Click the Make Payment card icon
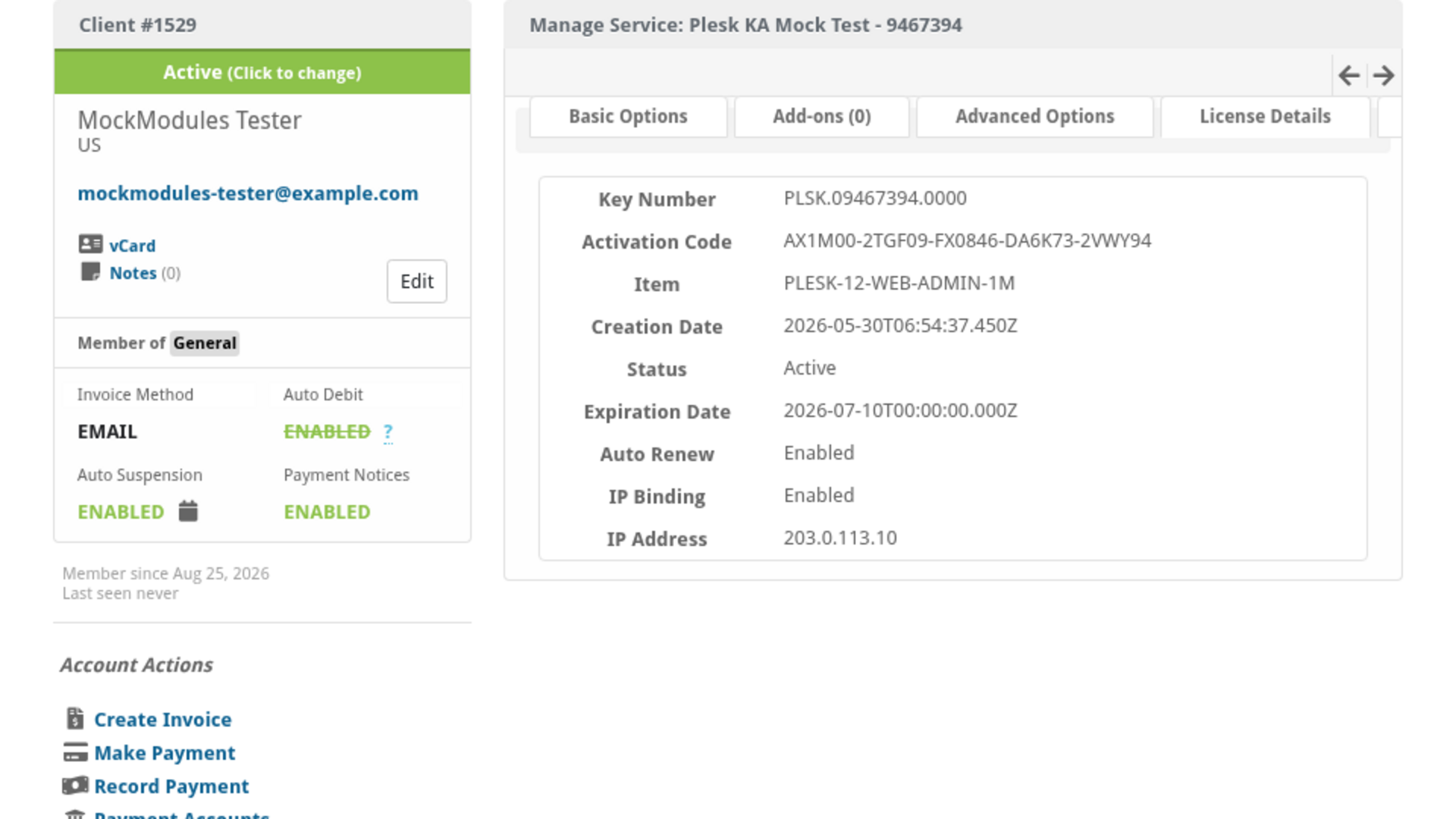The width and height of the screenshot is (1456, 819). coord(75,752)
